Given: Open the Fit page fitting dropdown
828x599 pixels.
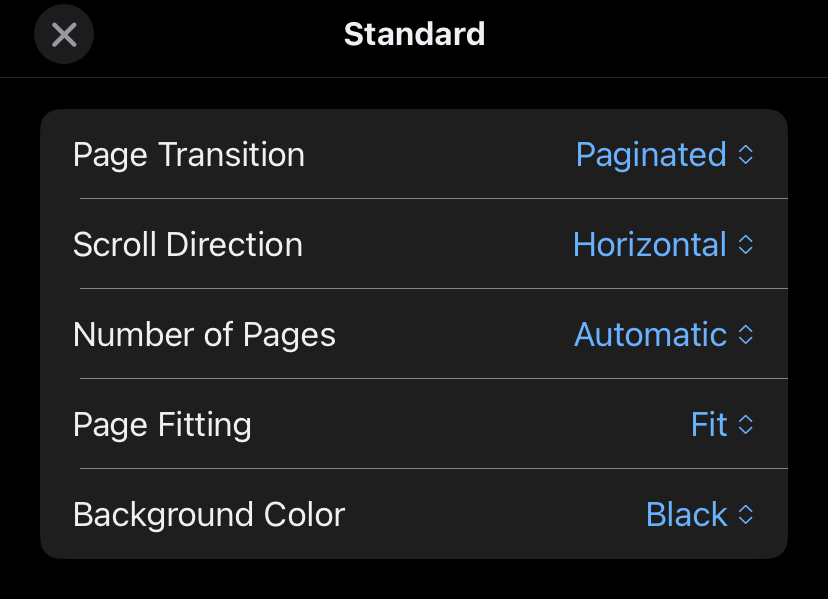Looking at the screenshot, I should [722, 424].
